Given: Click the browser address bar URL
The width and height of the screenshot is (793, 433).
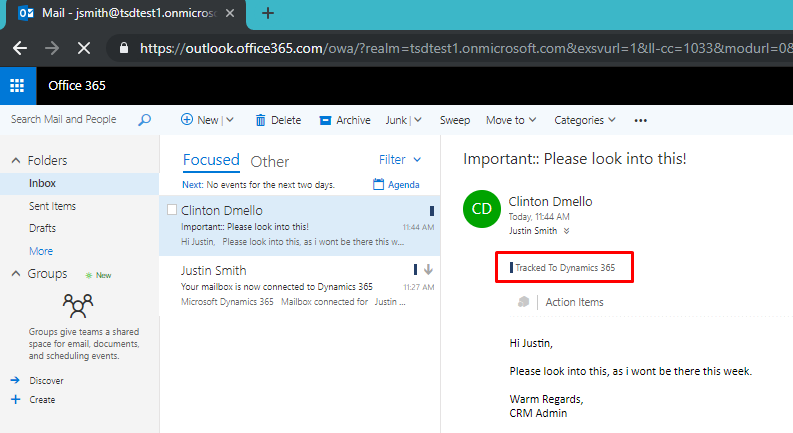Looking at the screenshot, I should [x=465, y=48].
